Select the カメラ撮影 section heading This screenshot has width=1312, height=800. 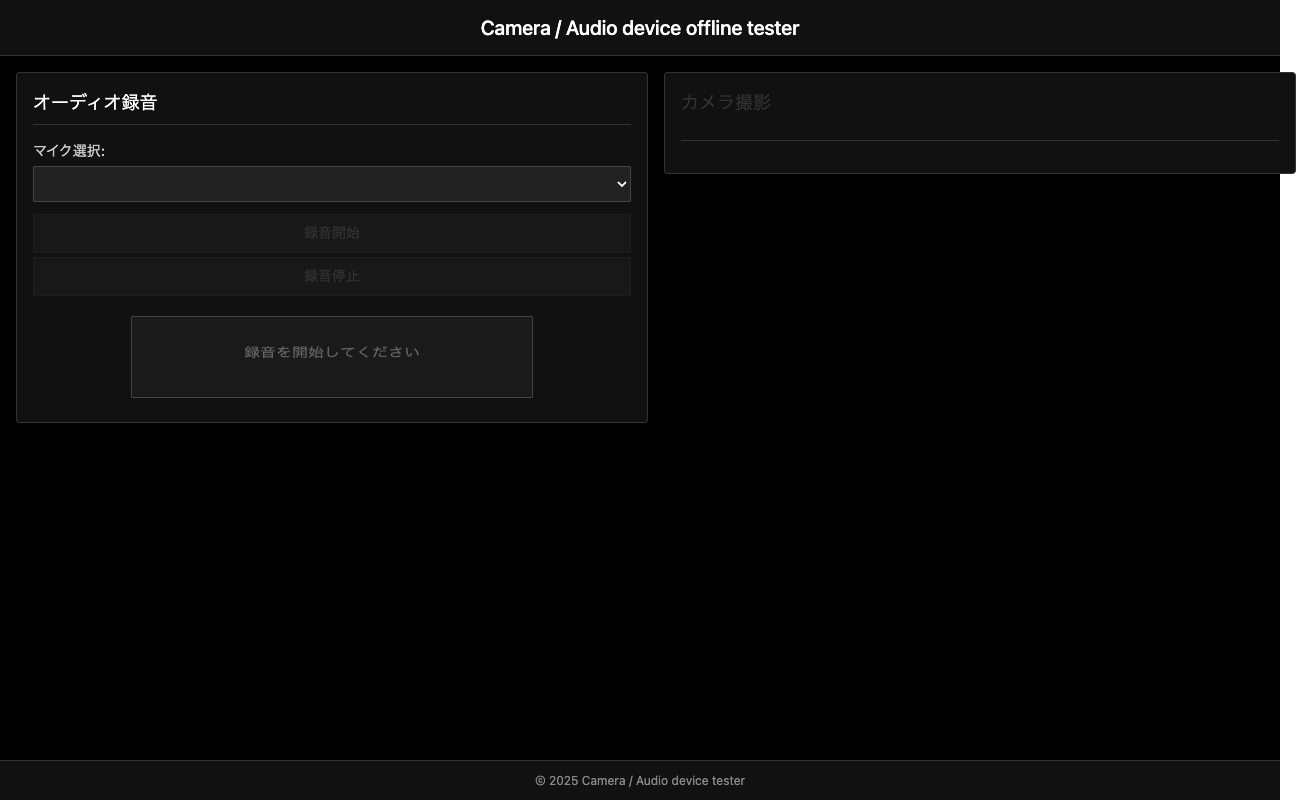point(726,102)
